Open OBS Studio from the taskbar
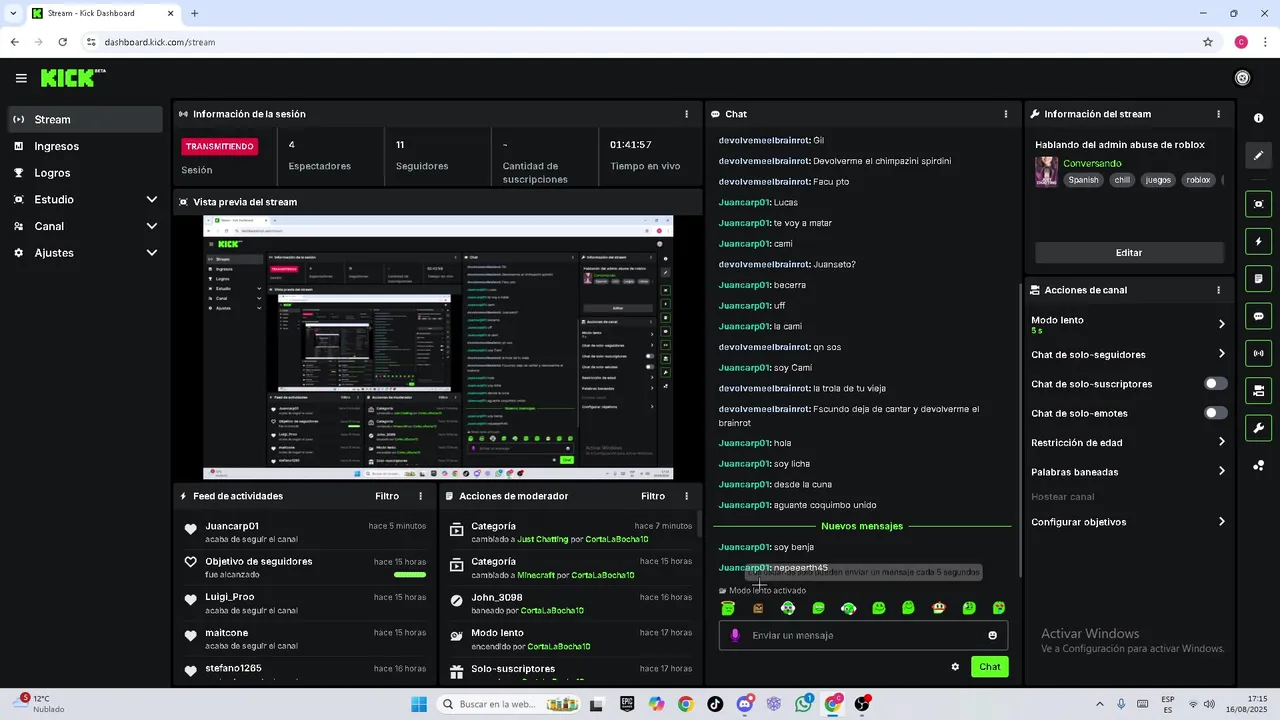Viewport: 1280px width, 720px height. click(x=862, y=704)
